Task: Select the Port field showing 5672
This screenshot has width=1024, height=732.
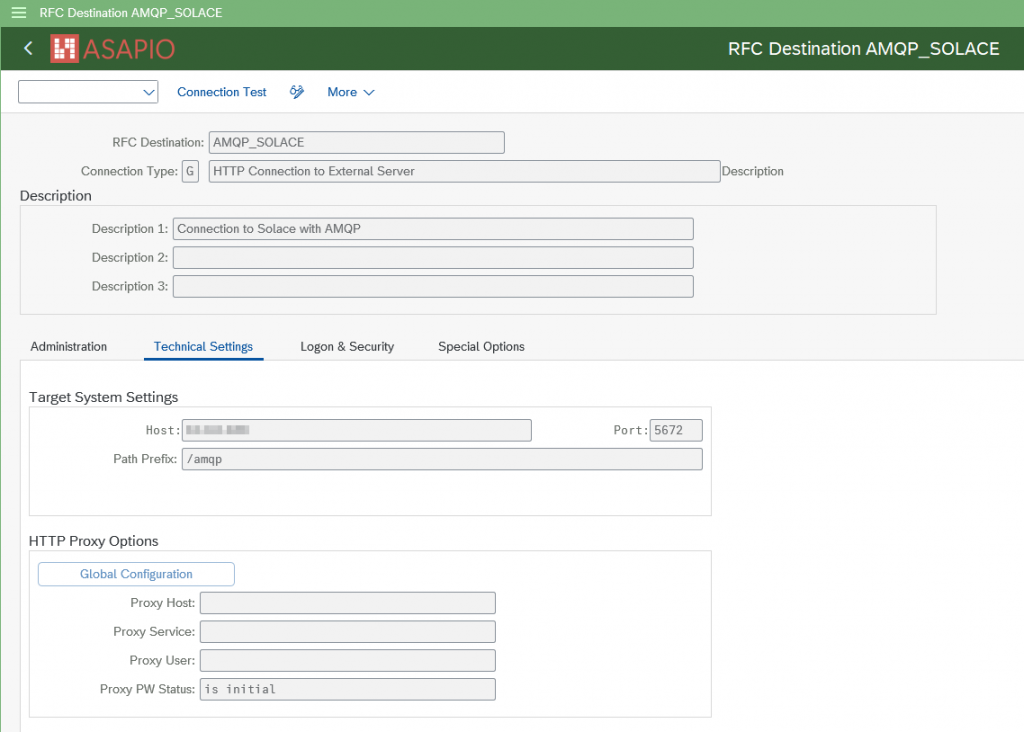Action: pos(676,430)
